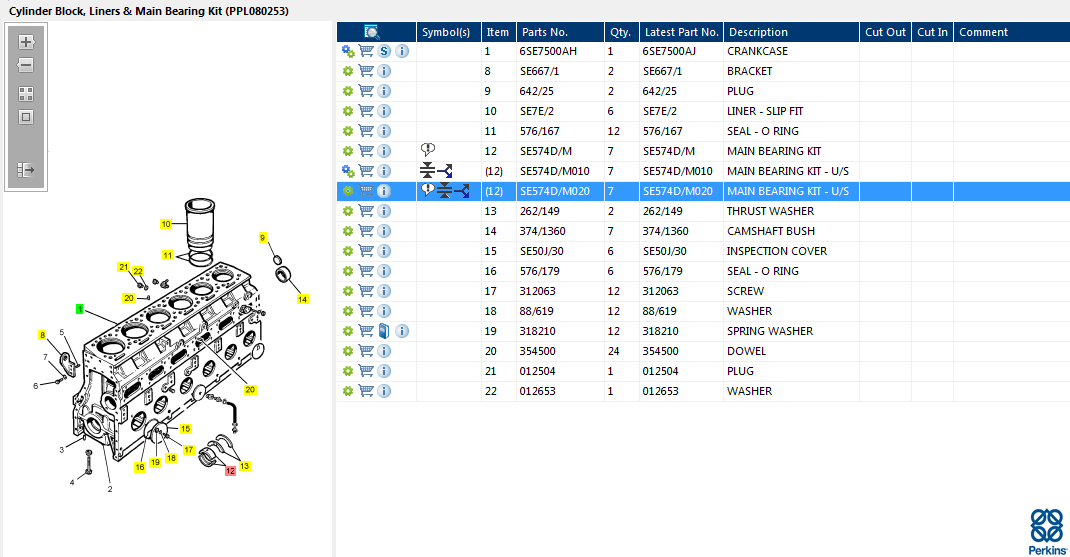Image resolution: width=1070 pixels, height=557 pixels.
Task: Click red callout 12 in diagram
Action: 230,470
